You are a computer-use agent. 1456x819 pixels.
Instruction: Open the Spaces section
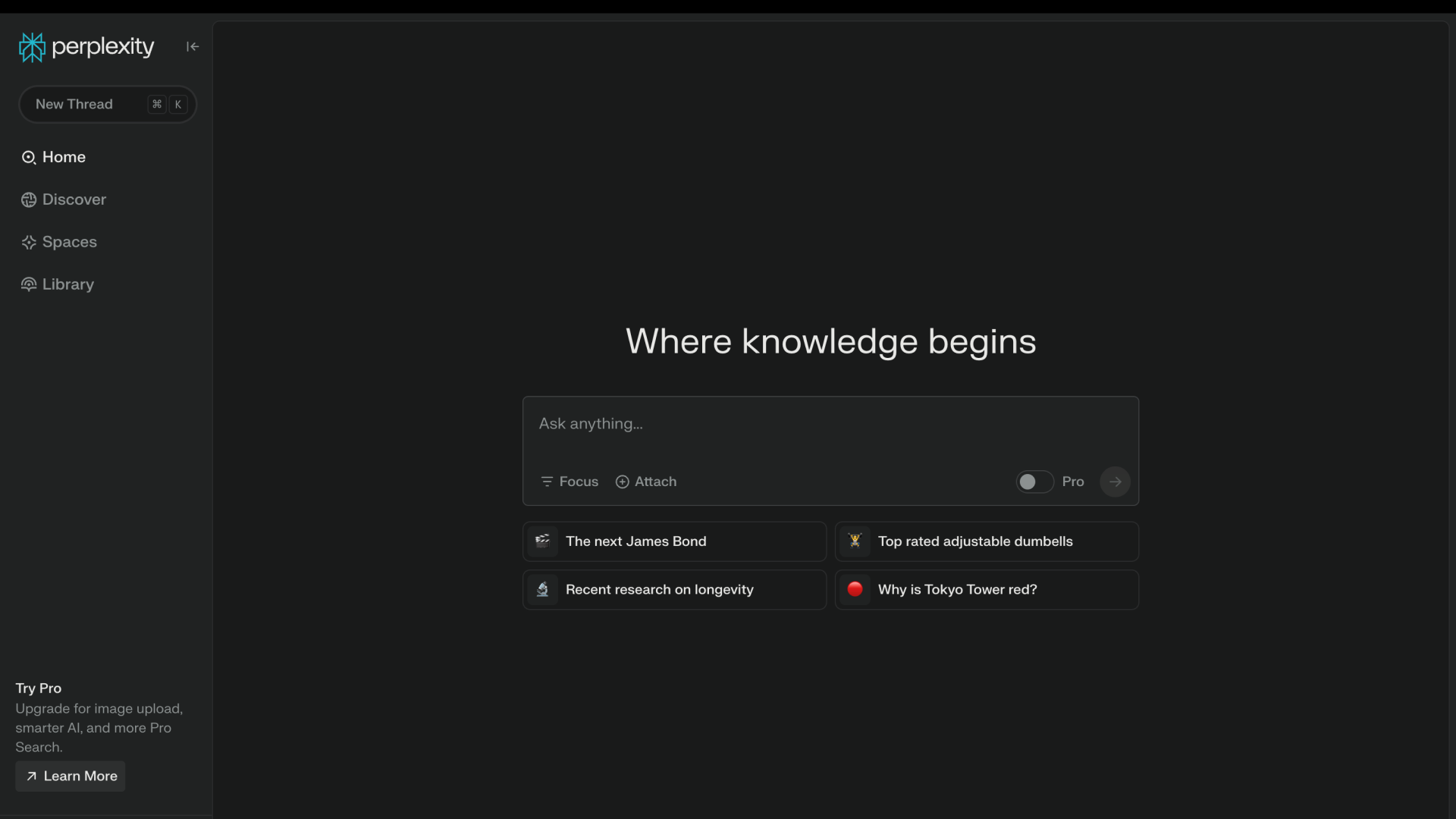pyautogui.click(x=69, y=243)
